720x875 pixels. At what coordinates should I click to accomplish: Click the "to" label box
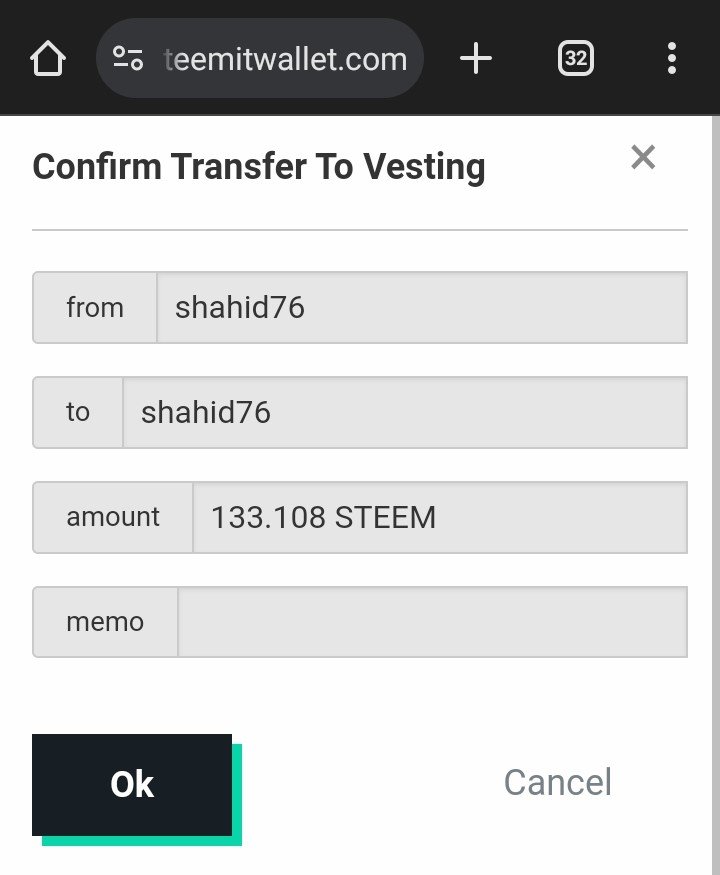[78, 412]
